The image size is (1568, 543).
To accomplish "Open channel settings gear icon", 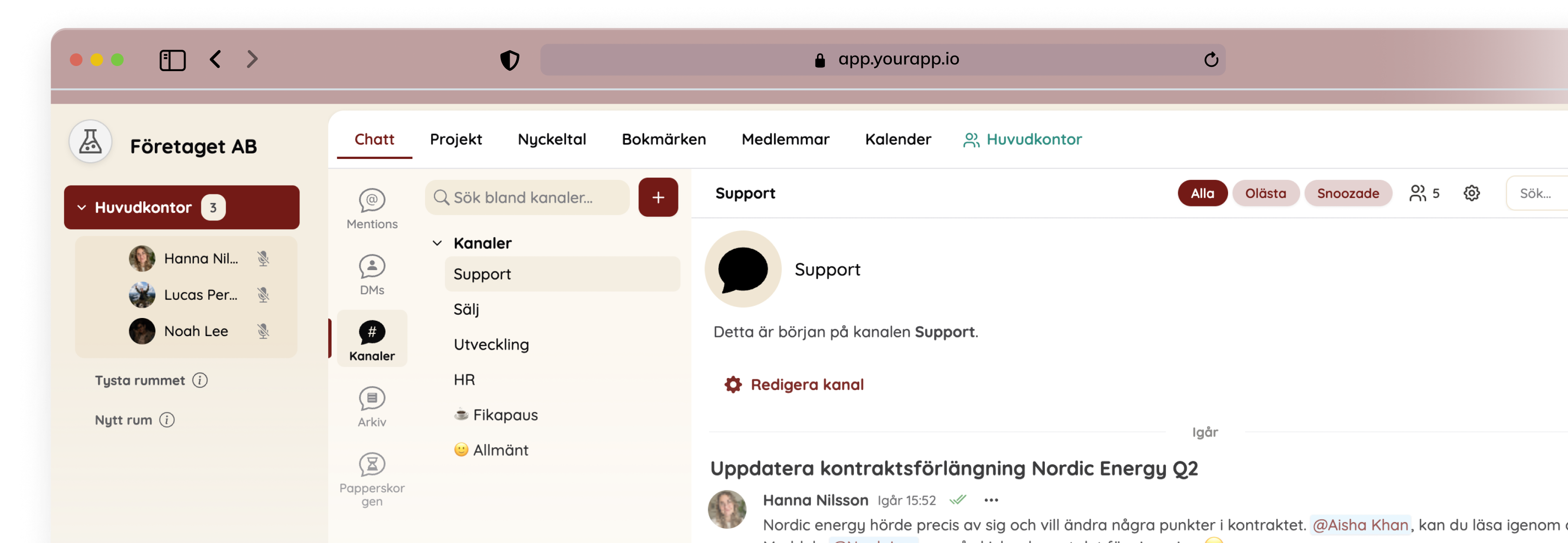I will click(x=1471, y=193).
